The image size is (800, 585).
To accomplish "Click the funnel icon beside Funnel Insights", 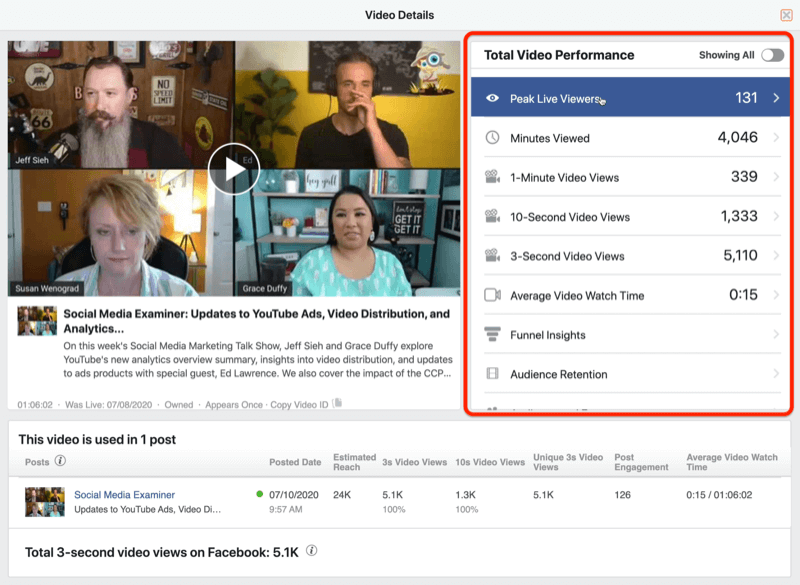I will [492, 334].
